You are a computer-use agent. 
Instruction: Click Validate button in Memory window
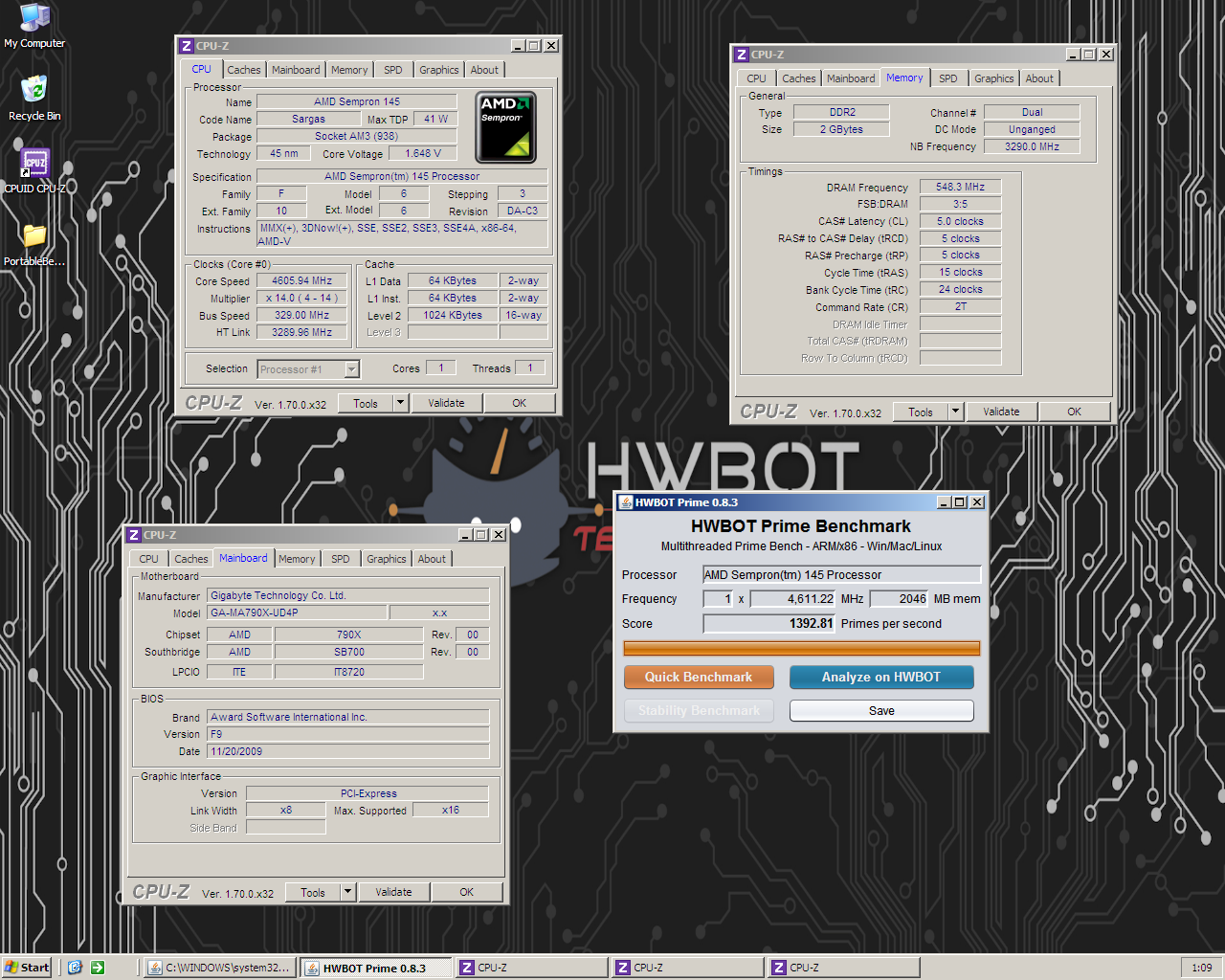pos(1001,412)
